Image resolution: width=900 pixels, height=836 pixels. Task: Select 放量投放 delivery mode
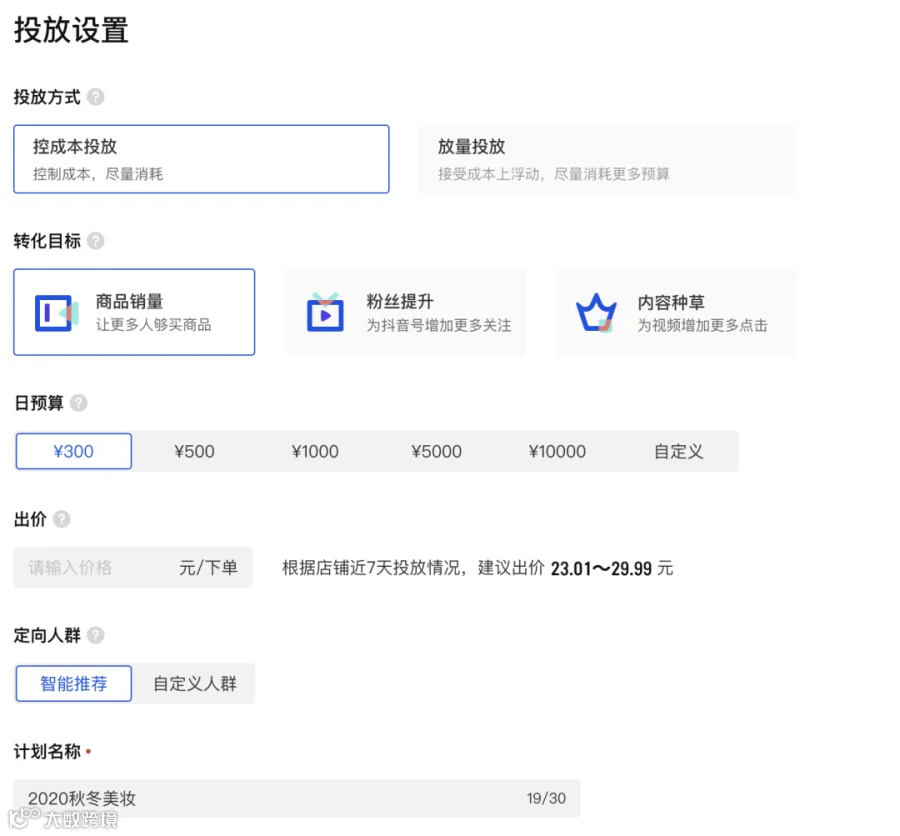[x=607, y=159]
